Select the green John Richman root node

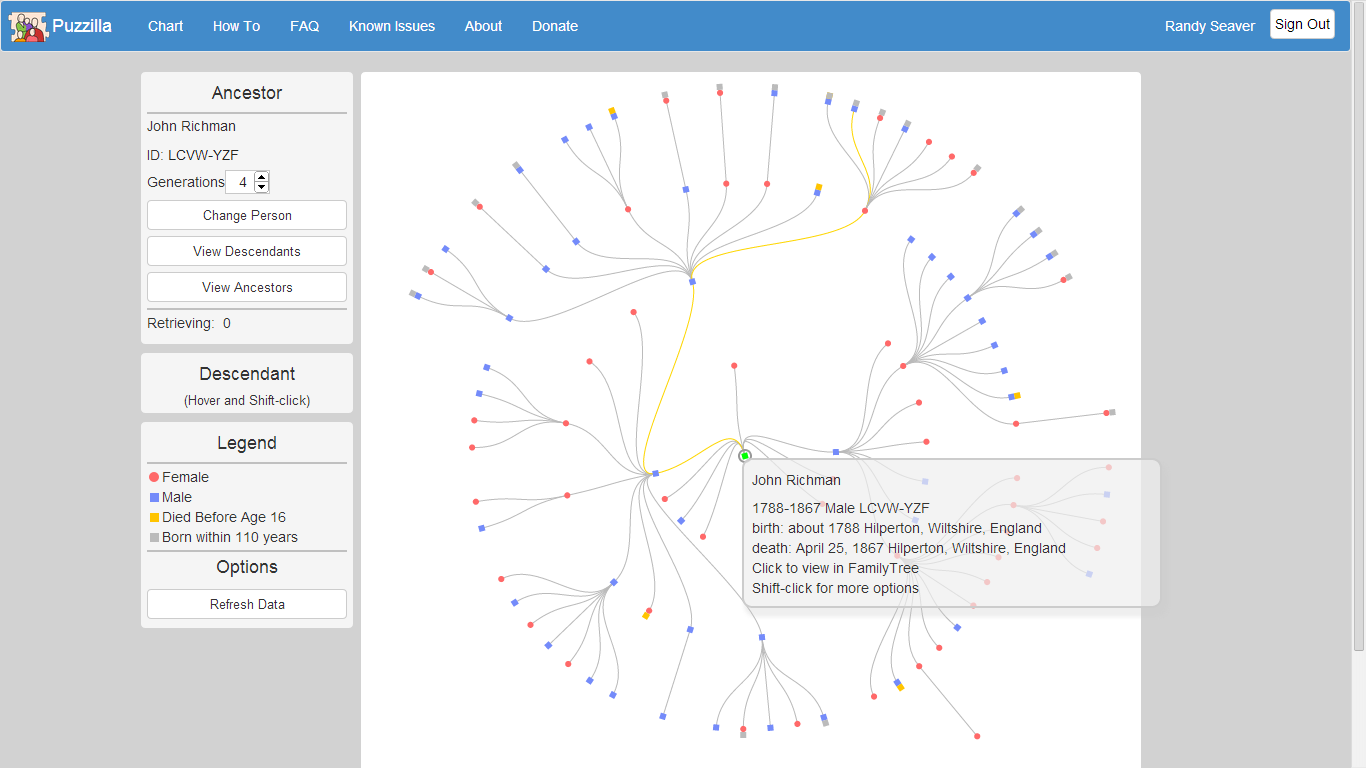(744, 455)
